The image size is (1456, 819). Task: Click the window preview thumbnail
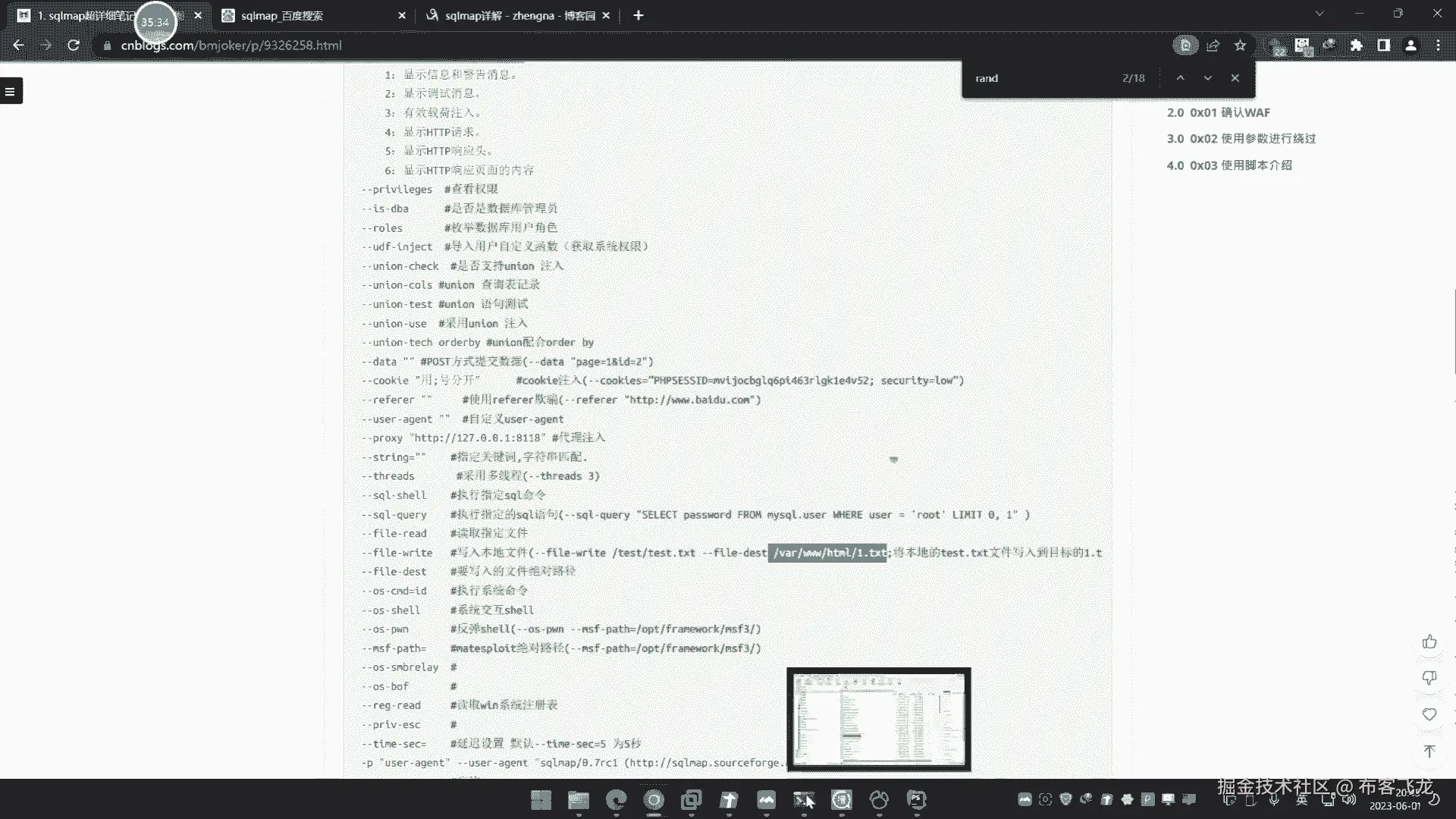coord(878,719)
